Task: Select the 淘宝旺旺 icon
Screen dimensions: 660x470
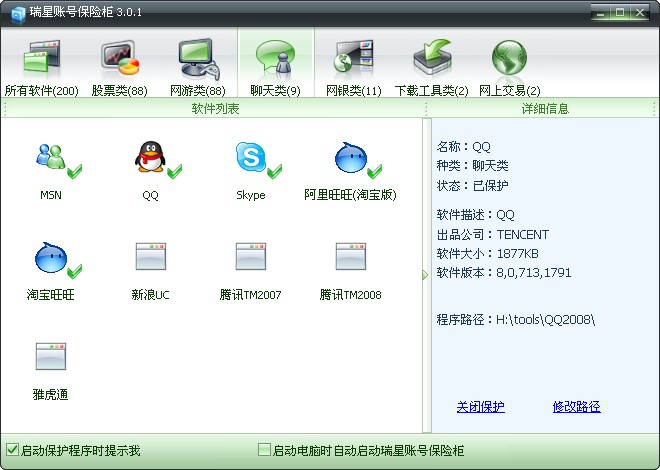Action: click(x=51, y=258)
